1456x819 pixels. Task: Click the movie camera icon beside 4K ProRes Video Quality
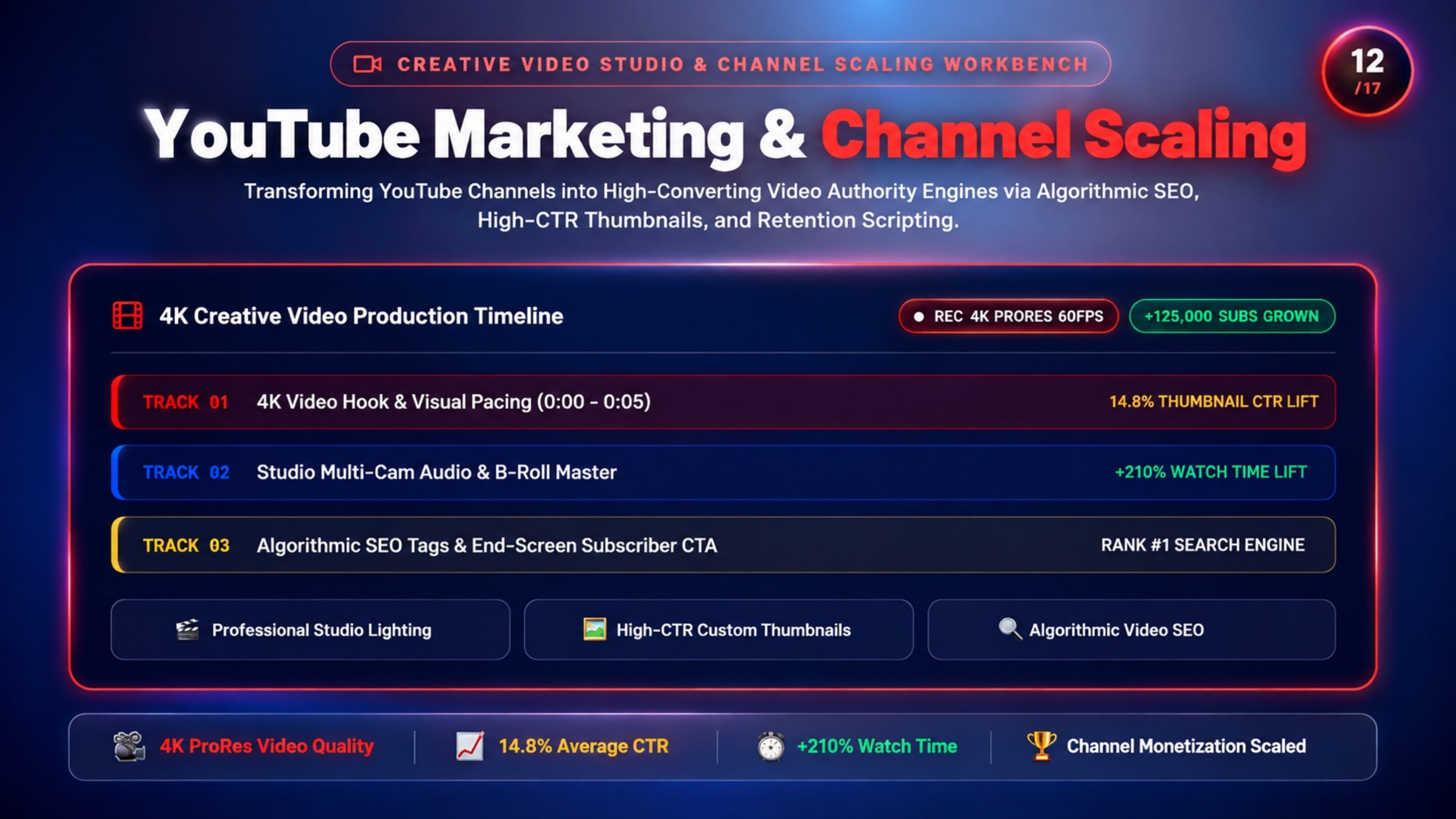pyautogui.click(x=129, y=746)
